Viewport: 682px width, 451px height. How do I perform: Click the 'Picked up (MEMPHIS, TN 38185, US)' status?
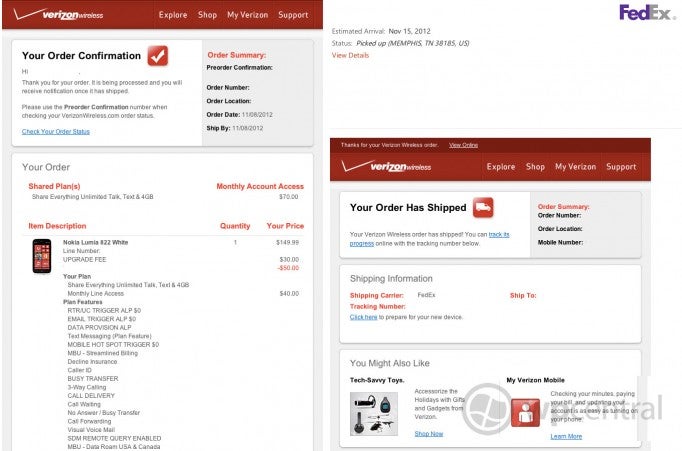(x=412, y=43)
